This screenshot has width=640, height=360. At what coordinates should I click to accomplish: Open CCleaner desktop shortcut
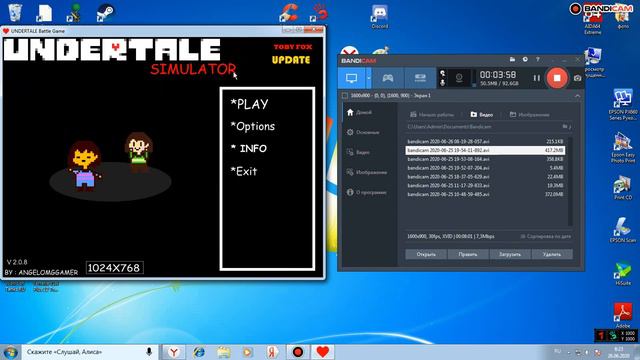coord(288,13)
